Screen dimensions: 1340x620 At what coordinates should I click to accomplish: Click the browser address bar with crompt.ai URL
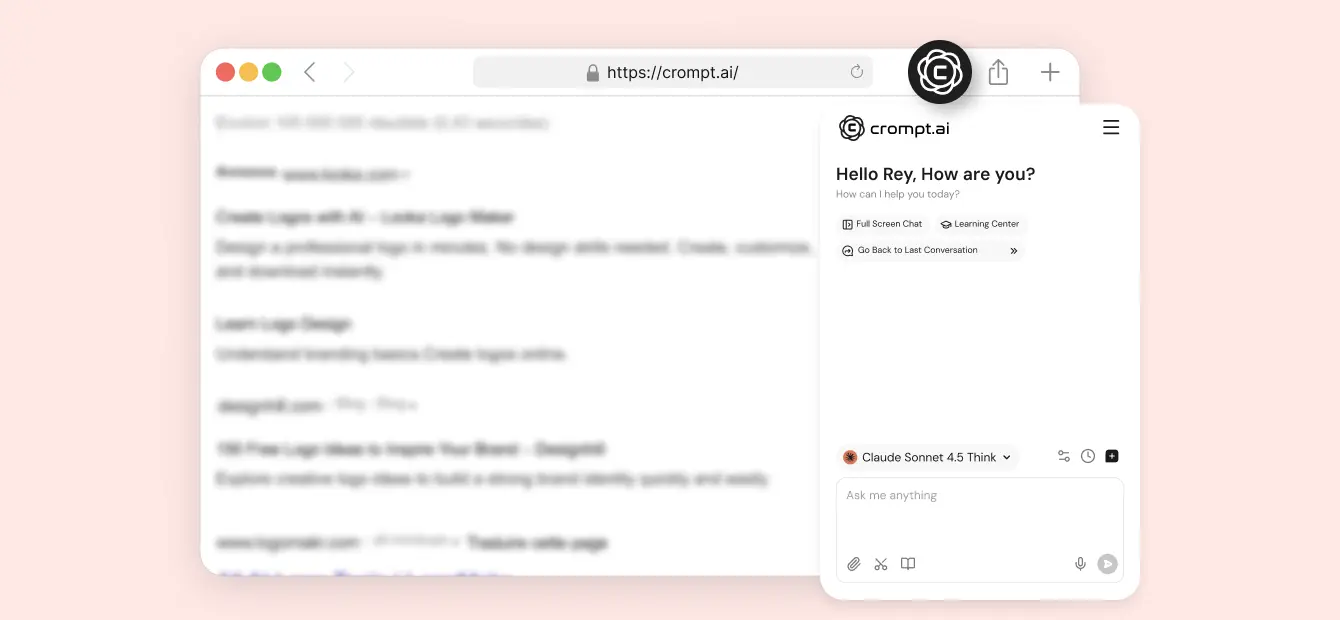click(x=673, y=72)
